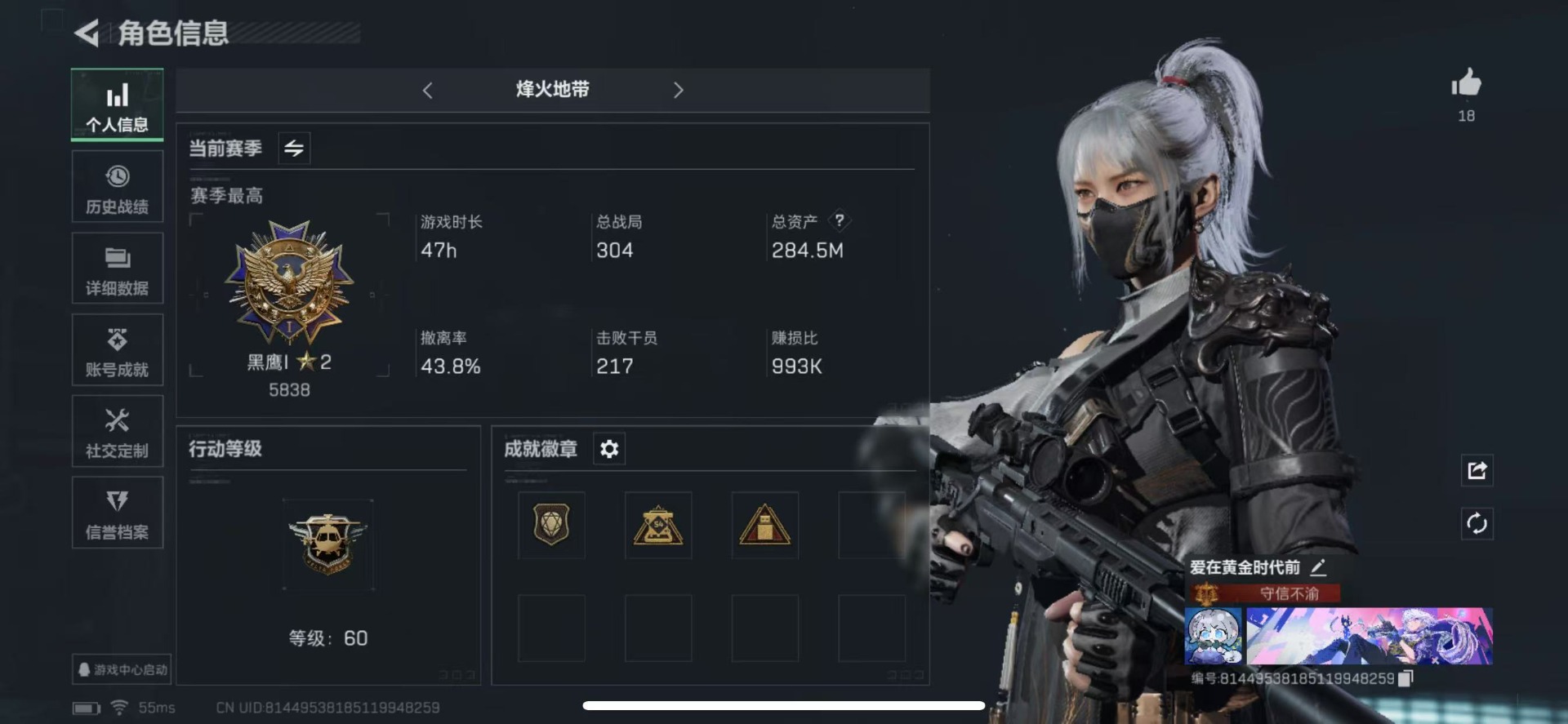Switch to previous game mode with the left chevron

click(427, 91)
